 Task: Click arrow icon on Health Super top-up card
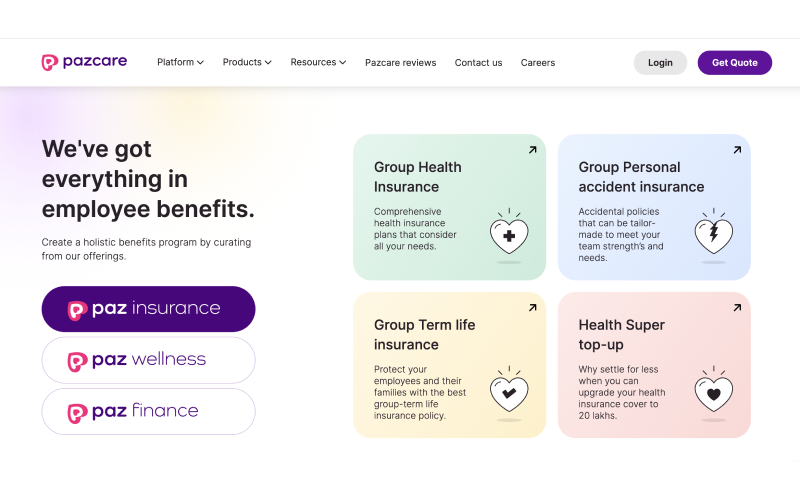tap(737, 308)
